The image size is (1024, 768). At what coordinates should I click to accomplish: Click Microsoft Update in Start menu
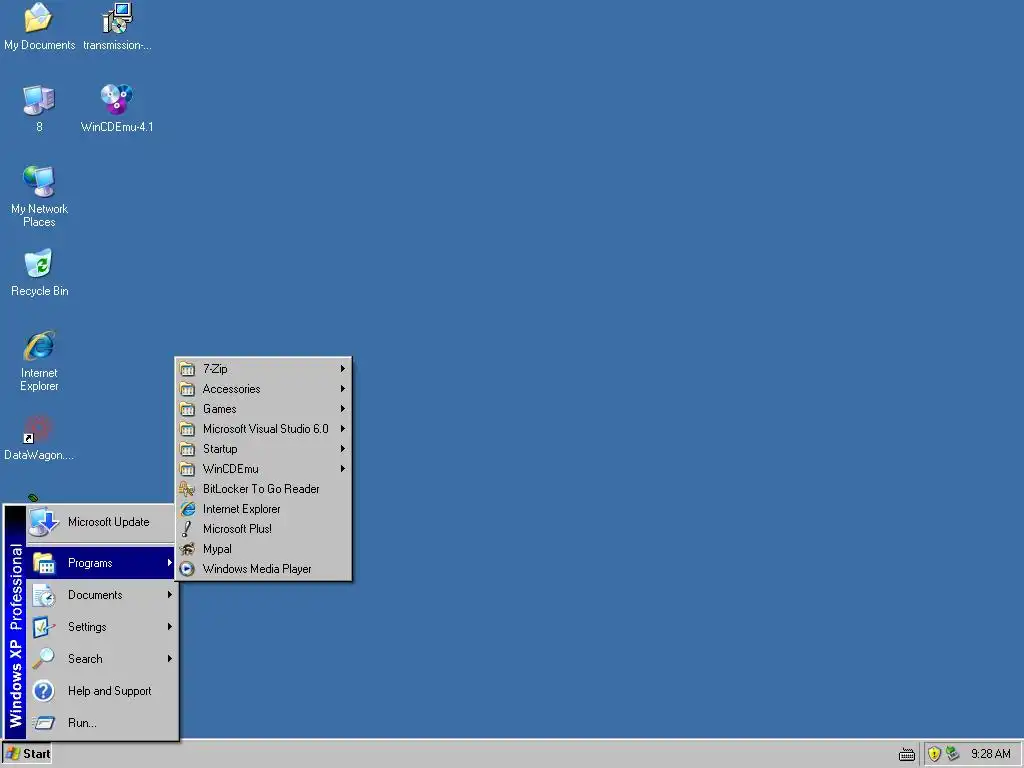101,522
